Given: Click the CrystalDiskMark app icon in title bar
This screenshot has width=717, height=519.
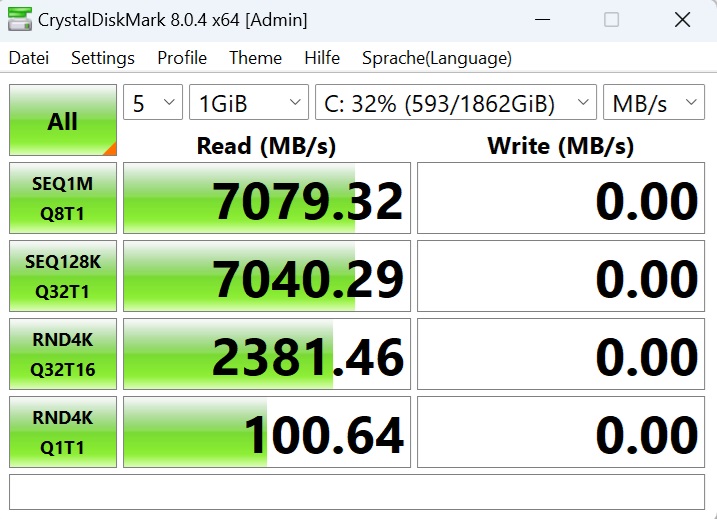Looking at the screenshot, I should [x=20, y=20].
